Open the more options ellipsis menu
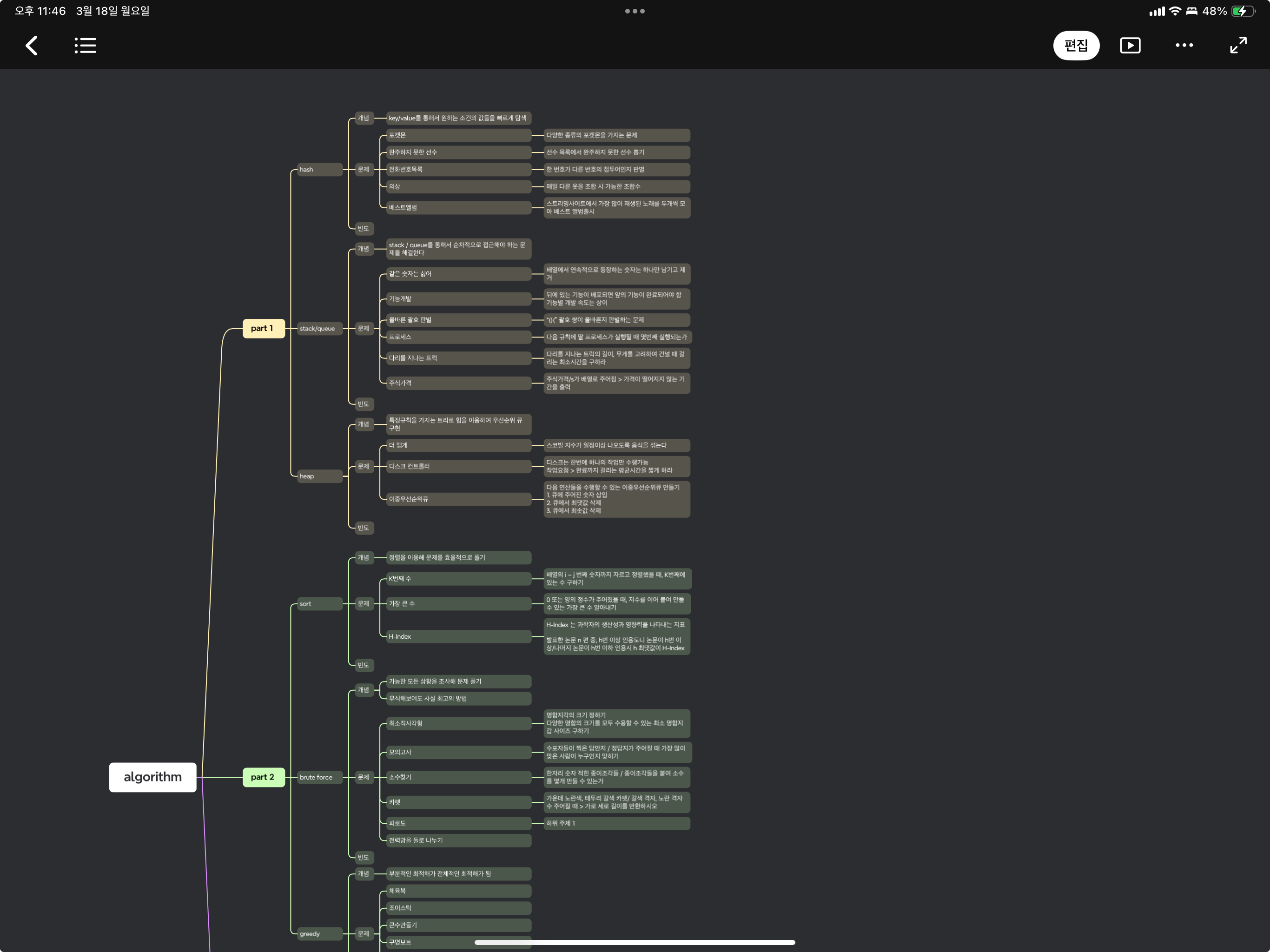 tap(1184, 46)
